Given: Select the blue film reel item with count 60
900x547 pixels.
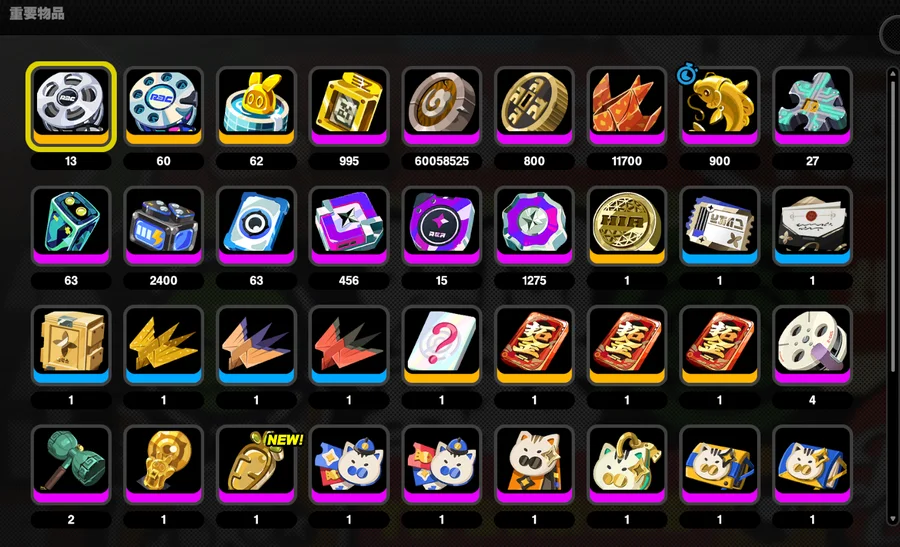Looking at the screenshot, I should [164, 106].
